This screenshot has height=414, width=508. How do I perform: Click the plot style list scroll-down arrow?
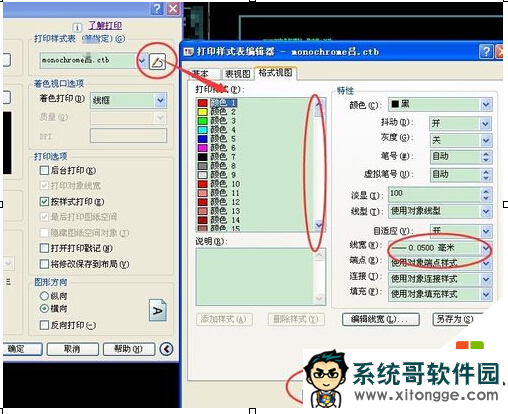tap(319, 225)
